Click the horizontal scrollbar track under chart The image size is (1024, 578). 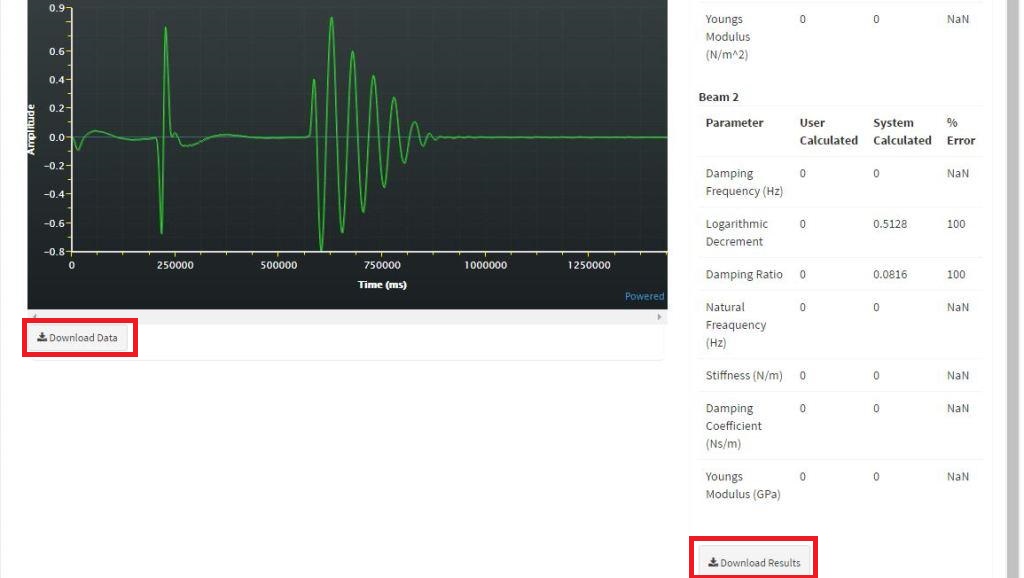pyautogui.click(x=347, y=317)
